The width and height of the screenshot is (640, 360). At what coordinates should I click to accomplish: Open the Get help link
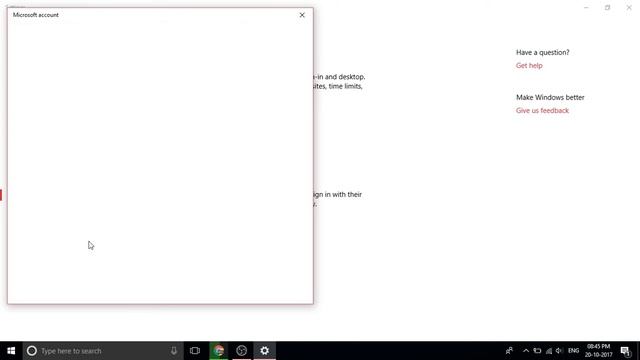529,65
